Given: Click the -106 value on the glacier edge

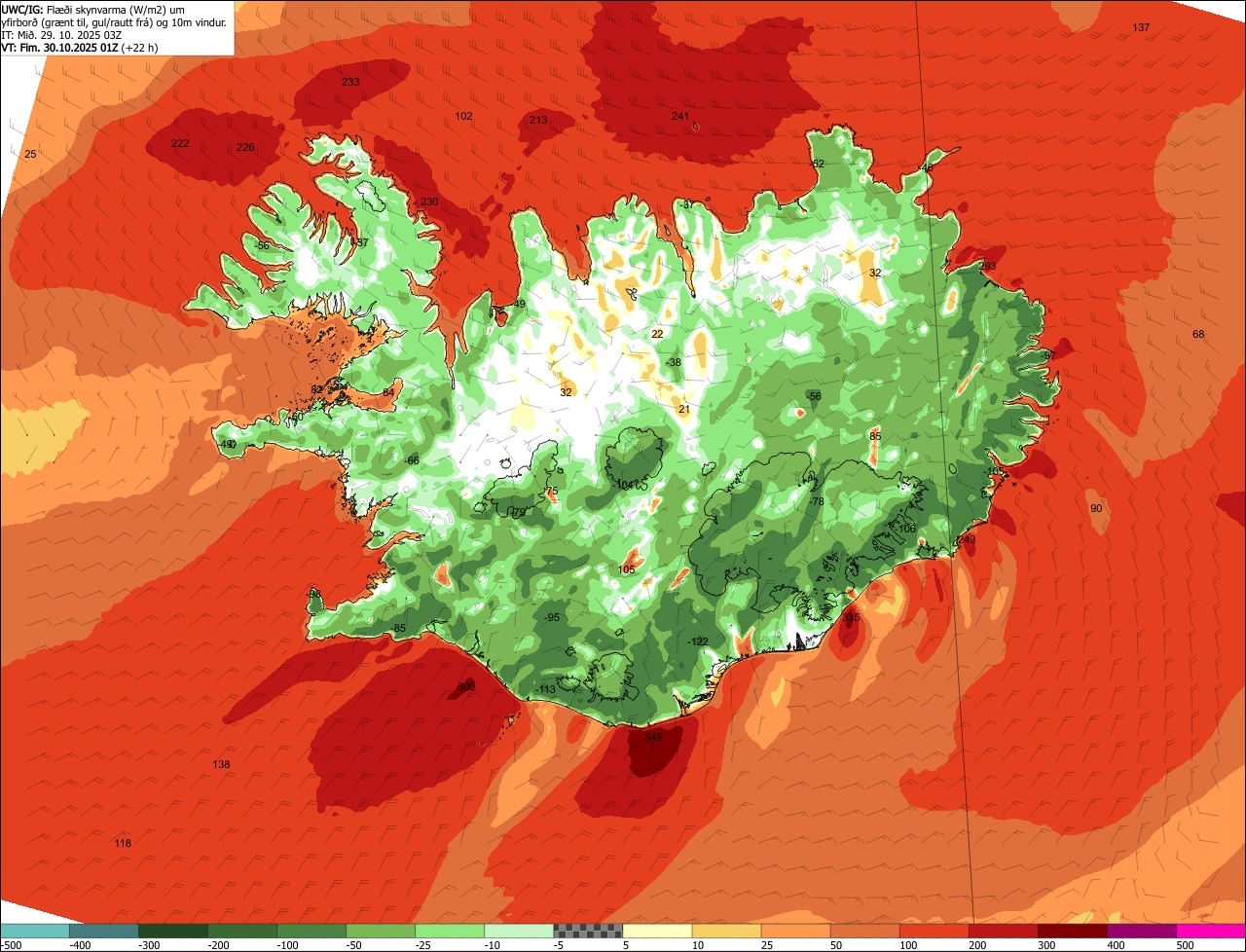Looking at the screenshot, I should (905, 529).
